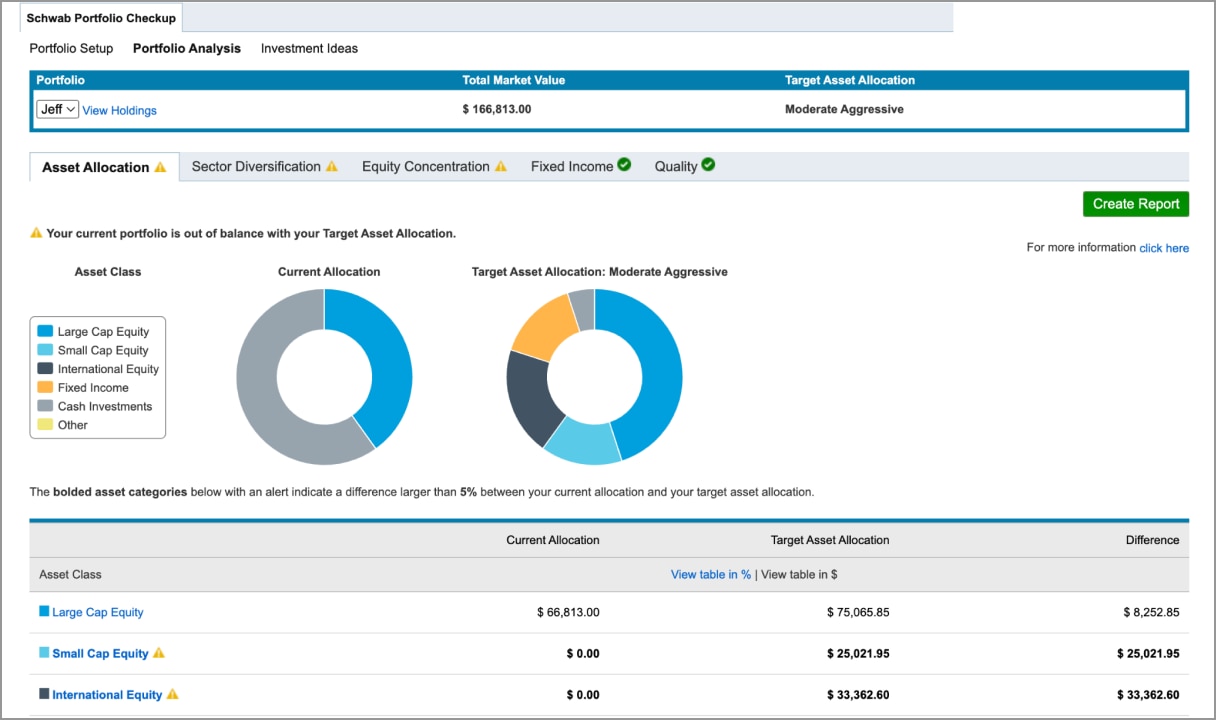Click the International Equity alert icon

click(x=172, y=694)
